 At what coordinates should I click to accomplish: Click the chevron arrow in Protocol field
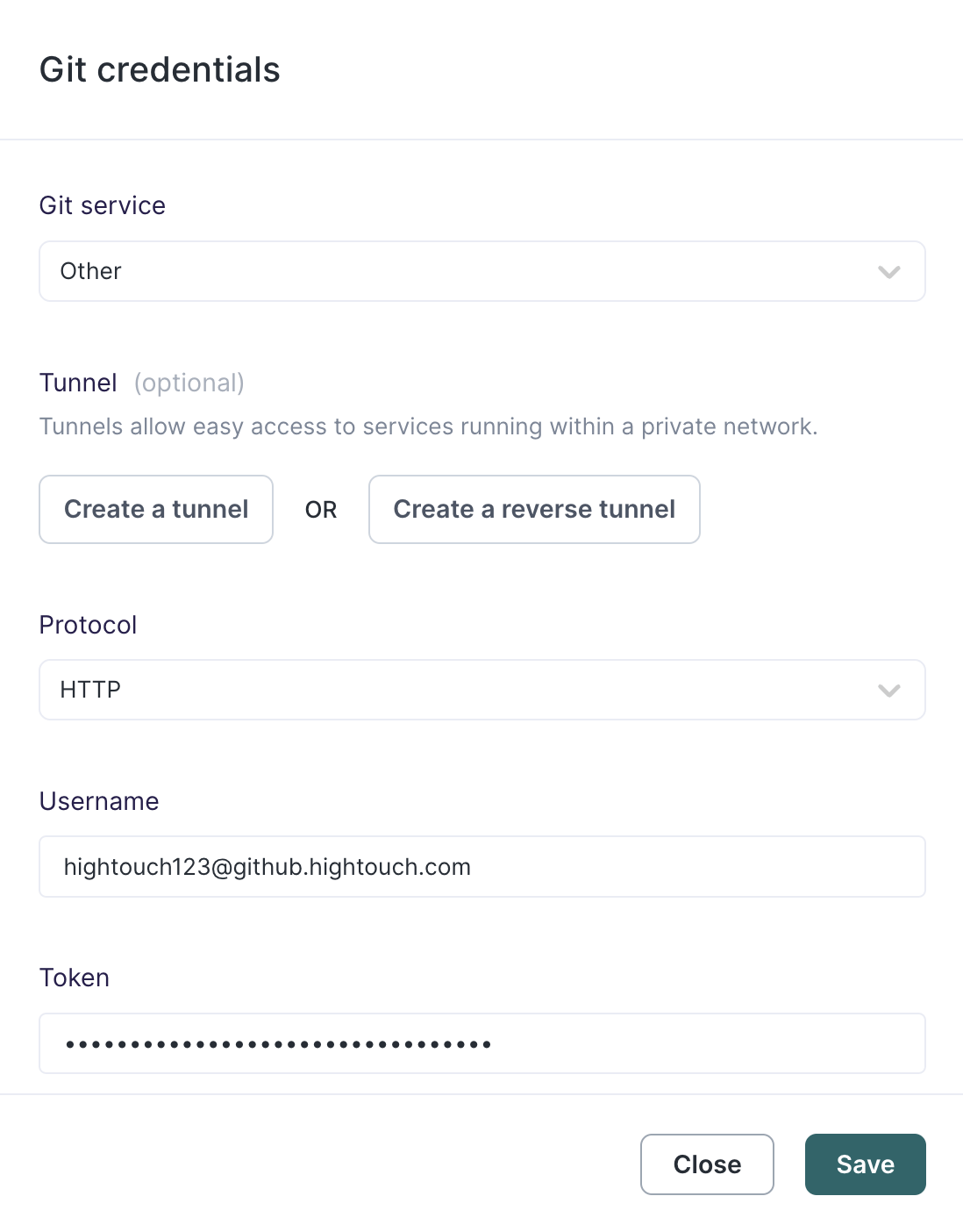click(888, 691)
